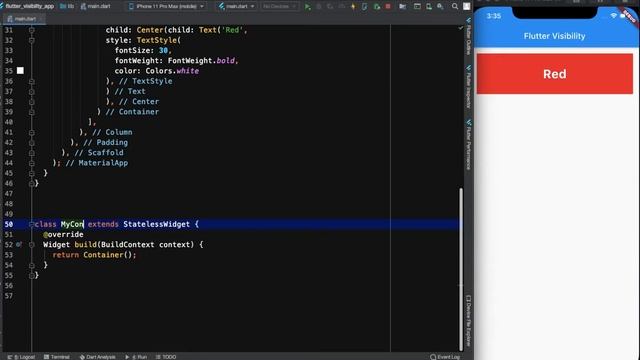Open the Dart Analysis tool window
Screen dimensions: 640x360
98,357
